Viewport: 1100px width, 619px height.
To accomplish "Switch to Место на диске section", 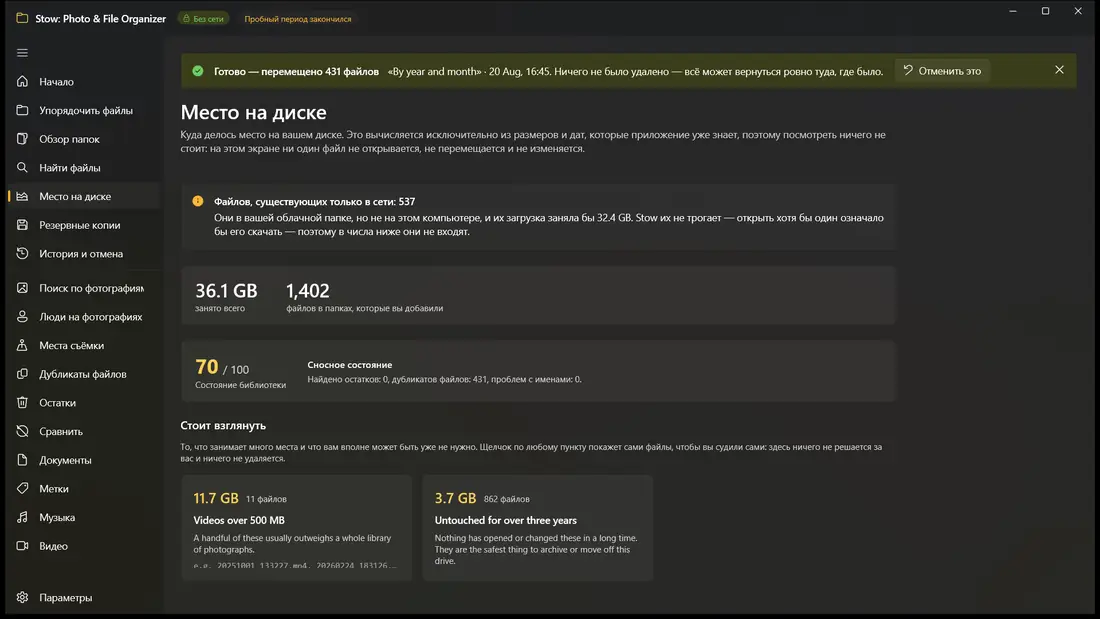I will pos(84,197).
